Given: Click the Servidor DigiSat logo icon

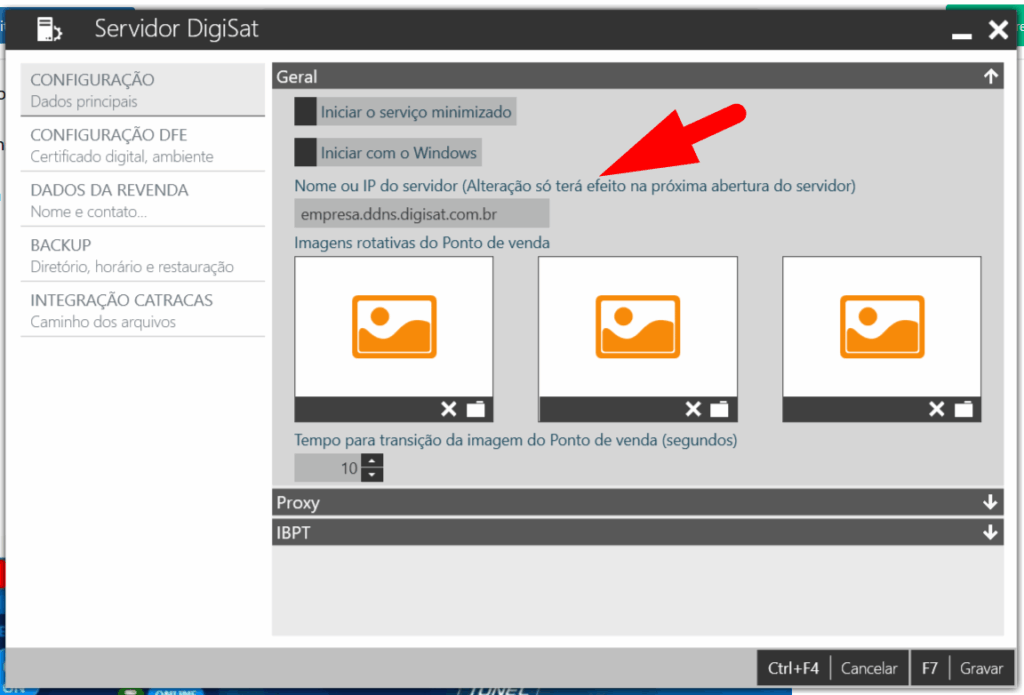Looking at the screenshot, I should pyautogui.click(x=49, y=29).
